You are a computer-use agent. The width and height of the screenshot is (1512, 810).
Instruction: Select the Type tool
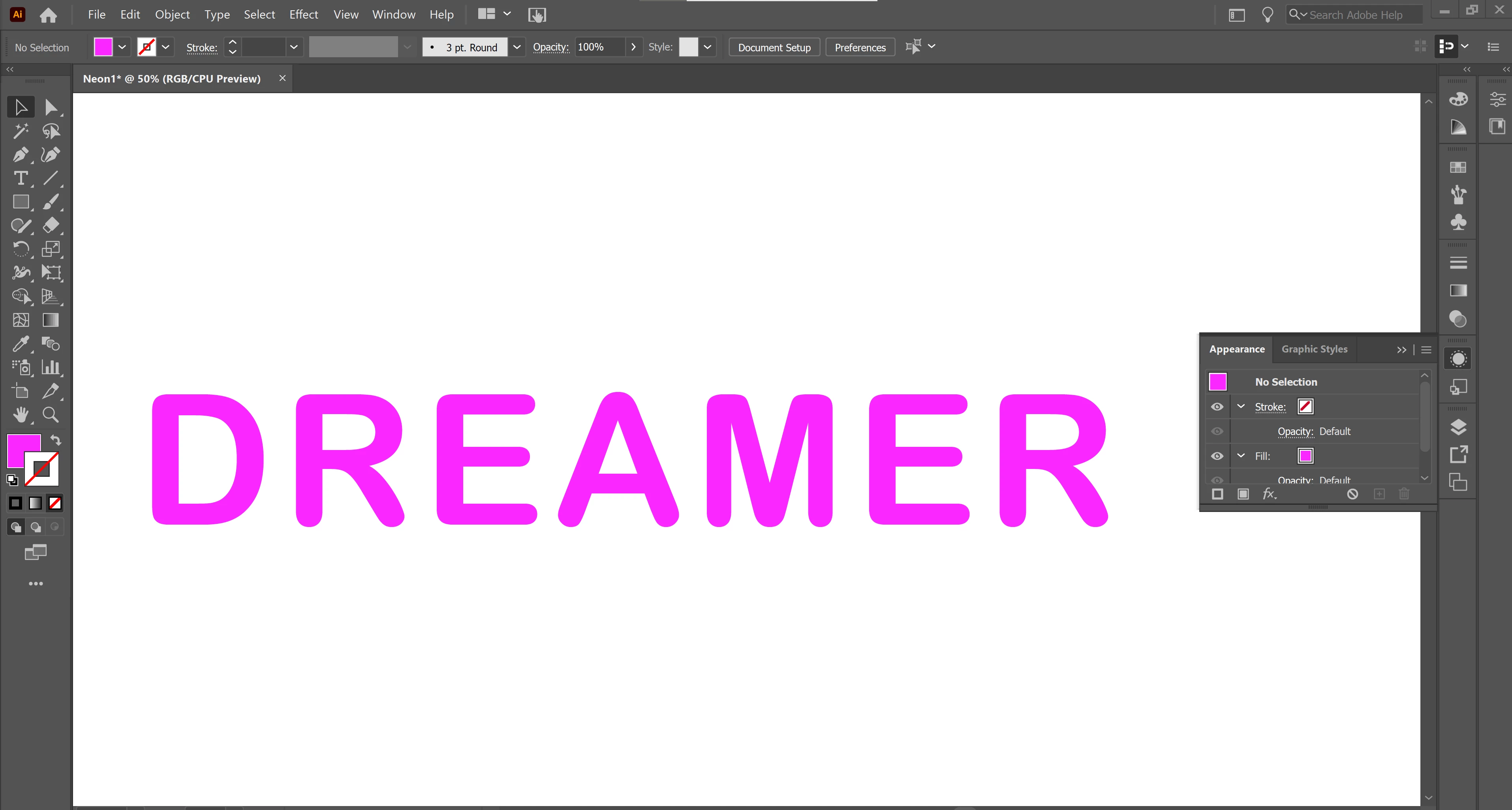click(21, 178)
